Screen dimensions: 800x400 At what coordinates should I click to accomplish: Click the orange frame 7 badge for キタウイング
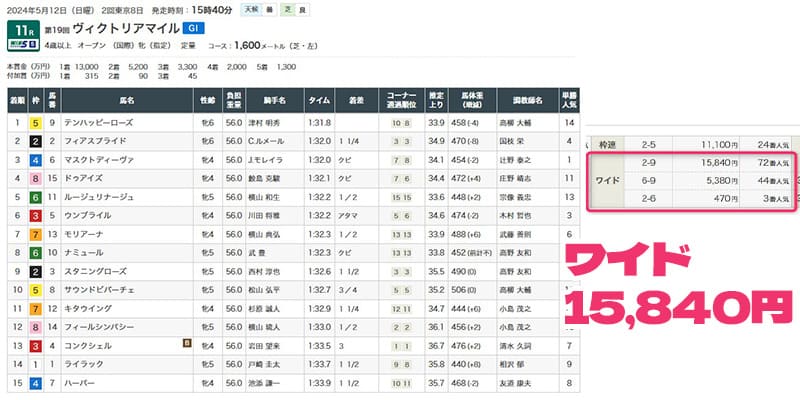click(35, 309)
